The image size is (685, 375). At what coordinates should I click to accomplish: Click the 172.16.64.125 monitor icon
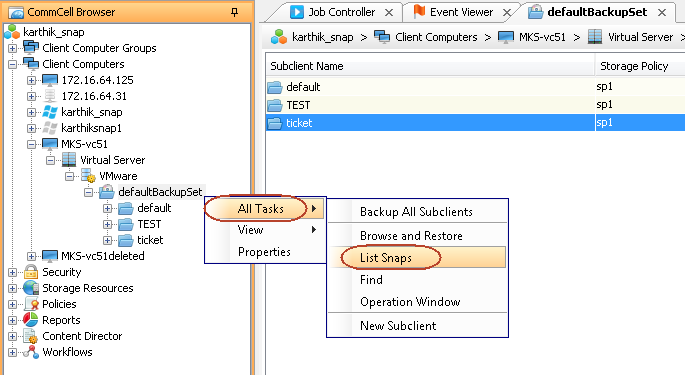[50, 80]
